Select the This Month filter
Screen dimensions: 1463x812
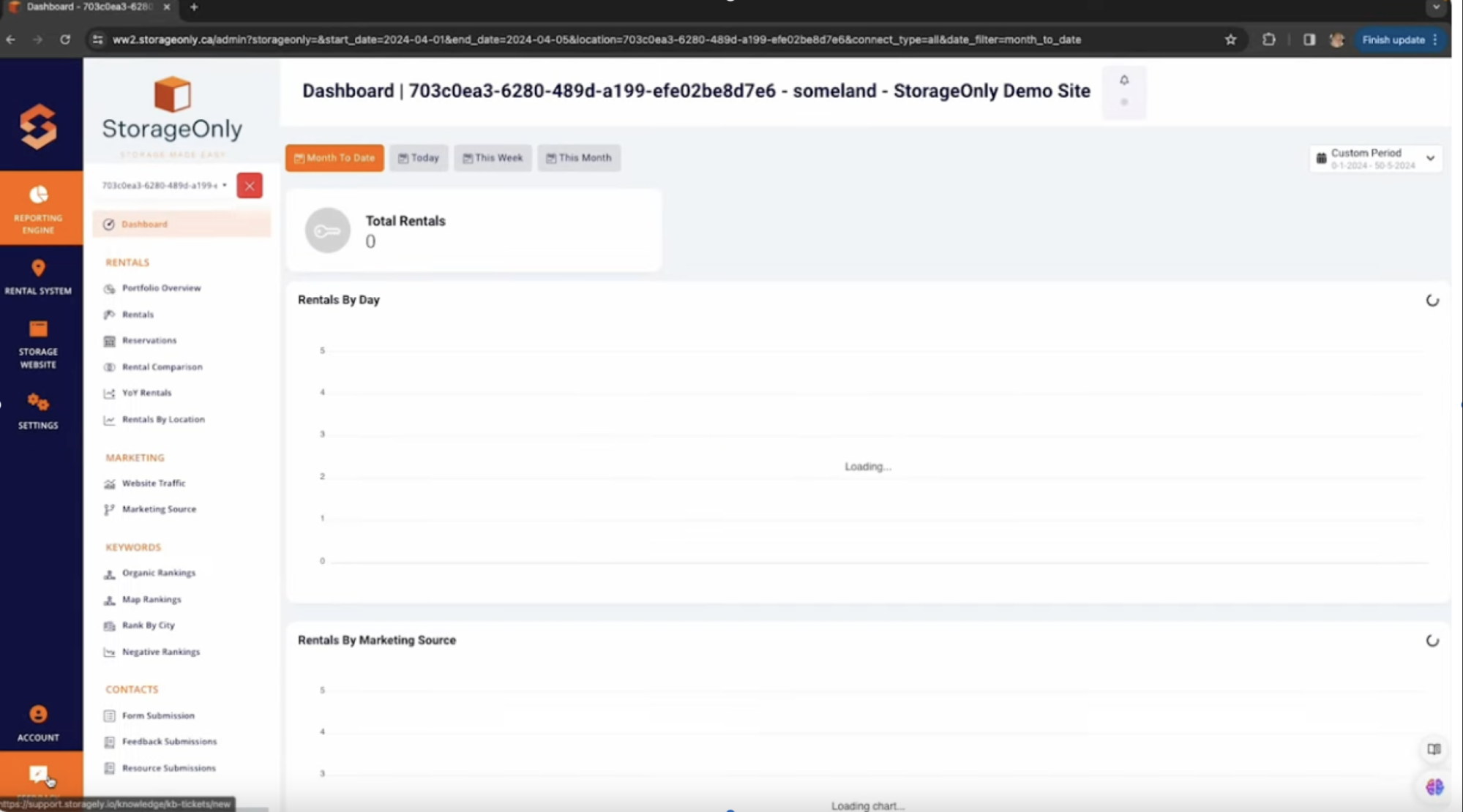tap(579, 158)
